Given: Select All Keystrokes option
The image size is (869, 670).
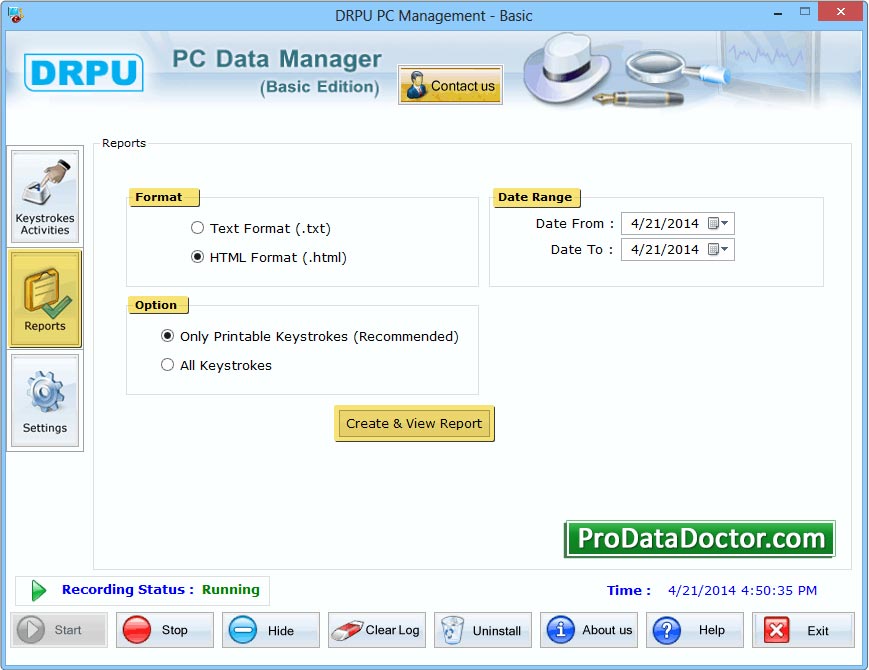Looking at the screenshot, I should (x=169, y=365).
